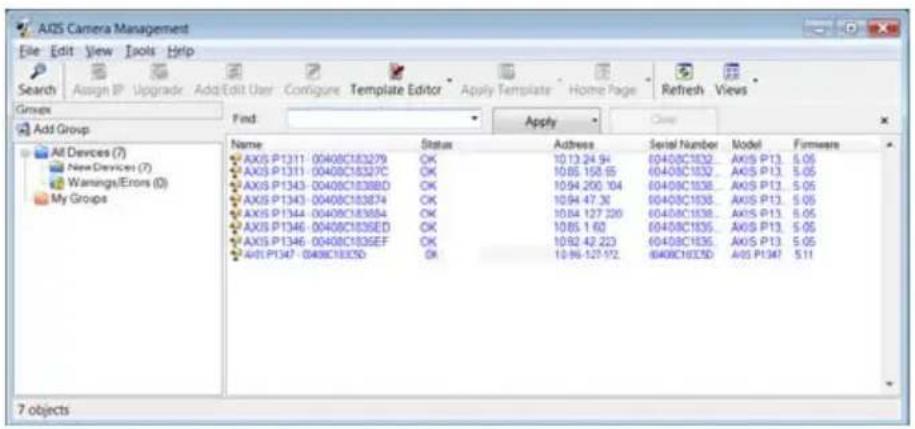Click the firmware value 5.11
This screenshot has width=915, height=429.
pos(804,254)
